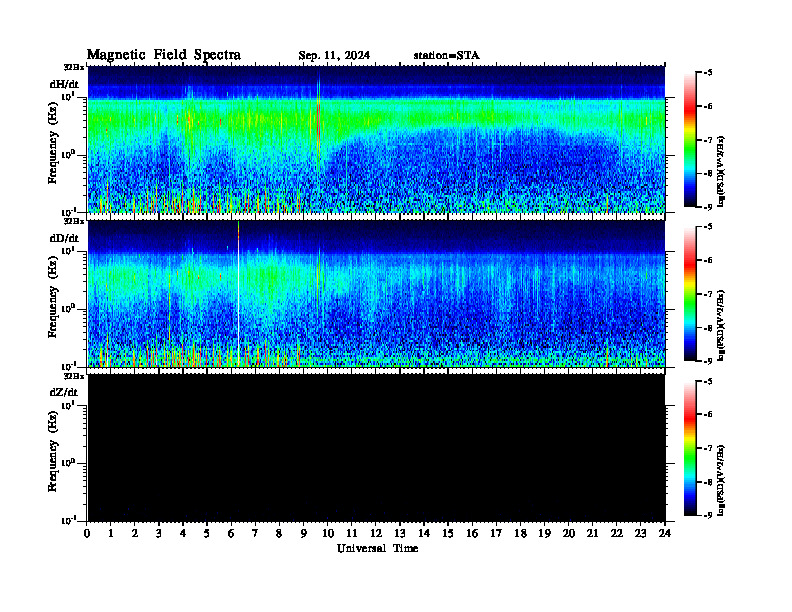Click the dD/dt panel label
The height and width of the screenshot is (612, 792).
point(64,238)
